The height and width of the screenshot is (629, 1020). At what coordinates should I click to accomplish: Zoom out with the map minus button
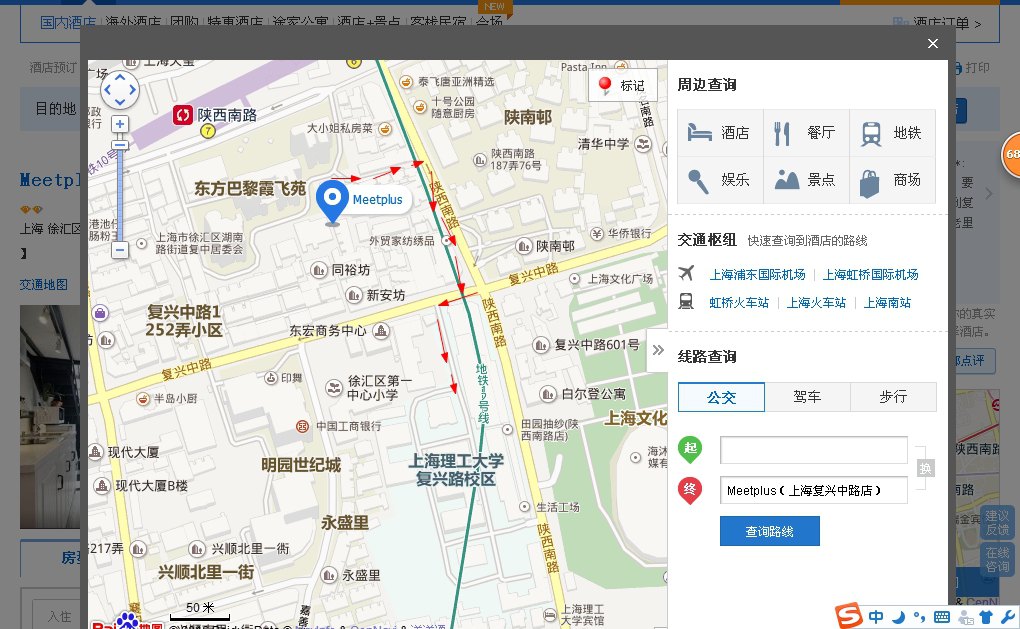click(120, 250)
